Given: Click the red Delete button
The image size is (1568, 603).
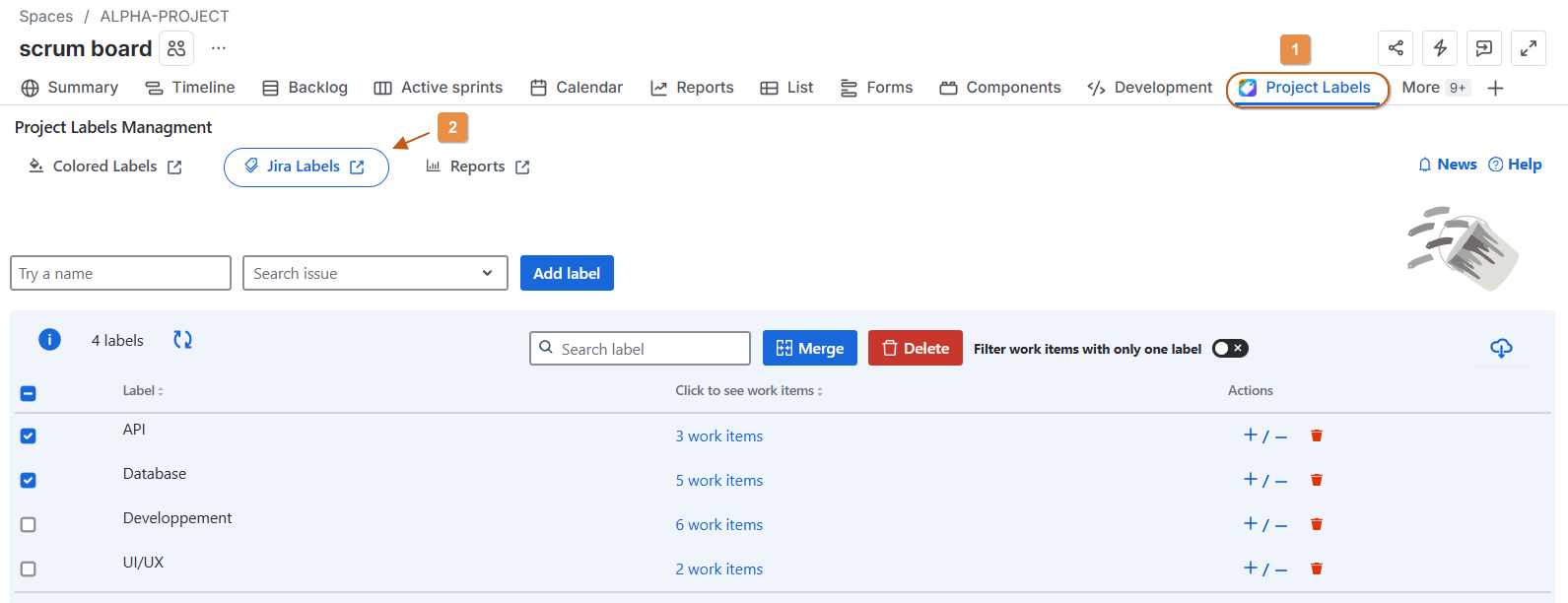Looking at the screenshot, I should 916,348.
